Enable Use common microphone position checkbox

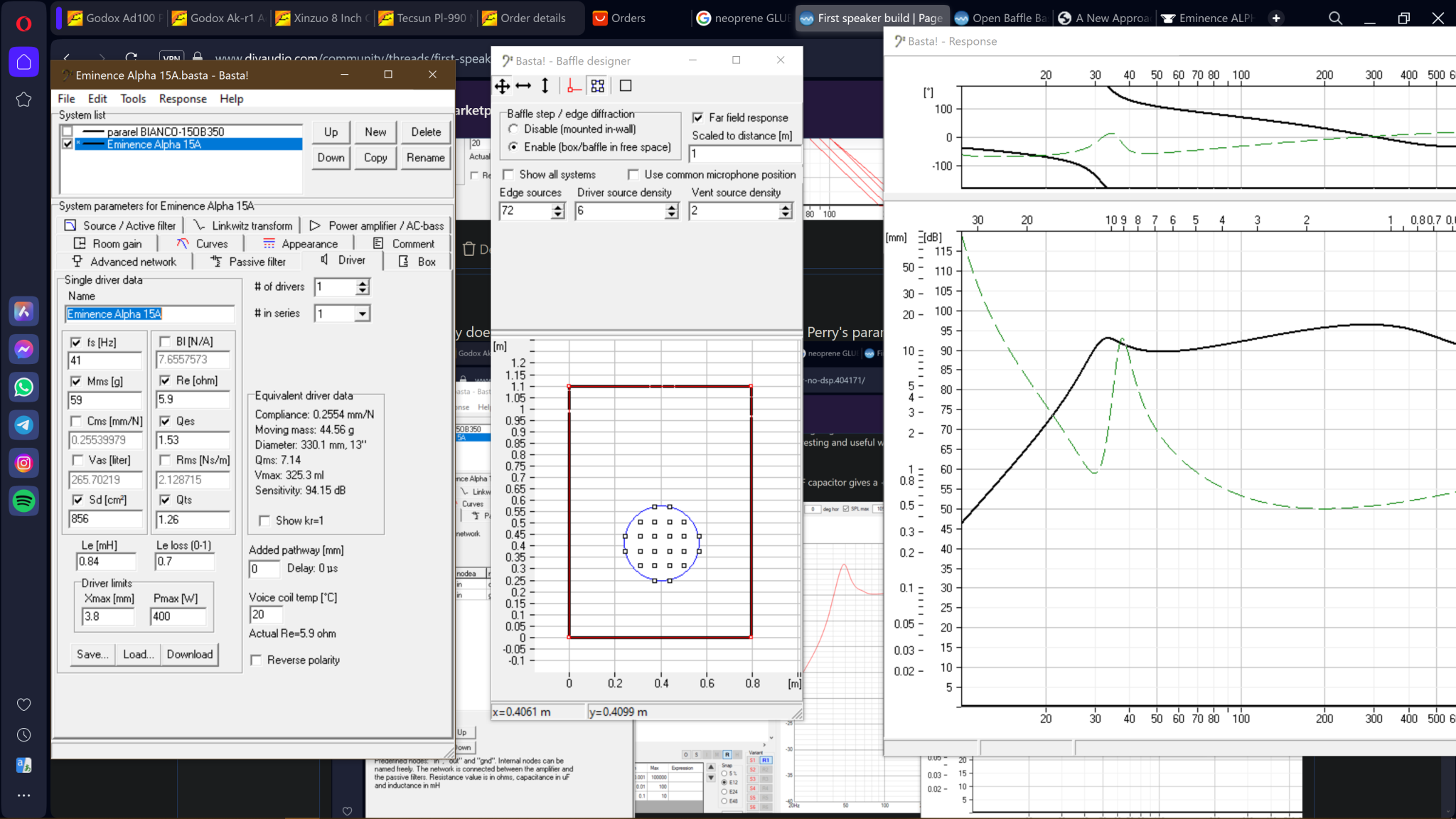(x=633, y=175)
